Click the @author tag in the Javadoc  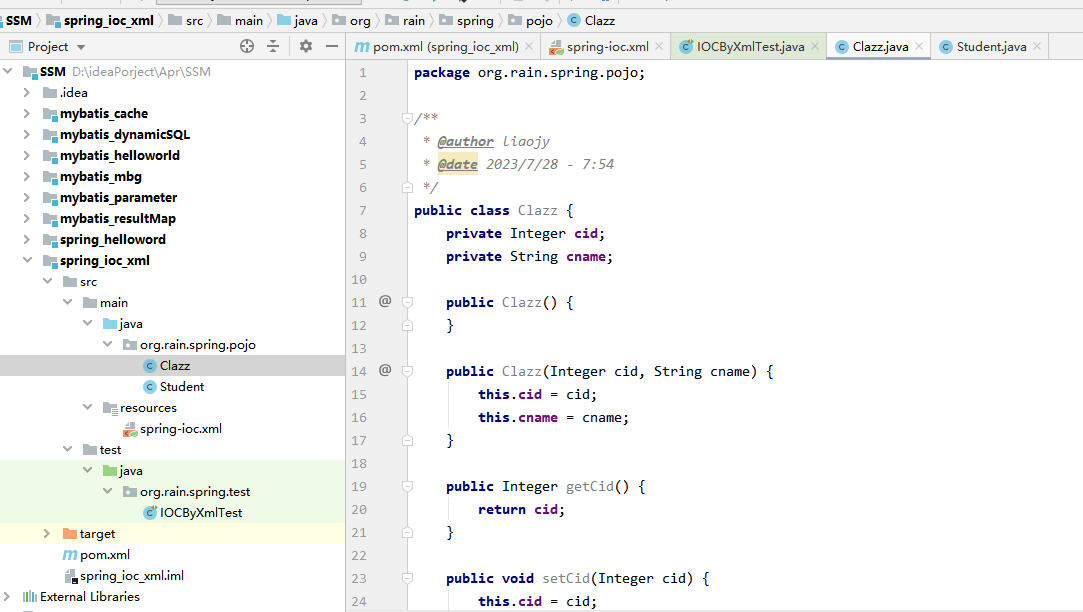(466, 141)
